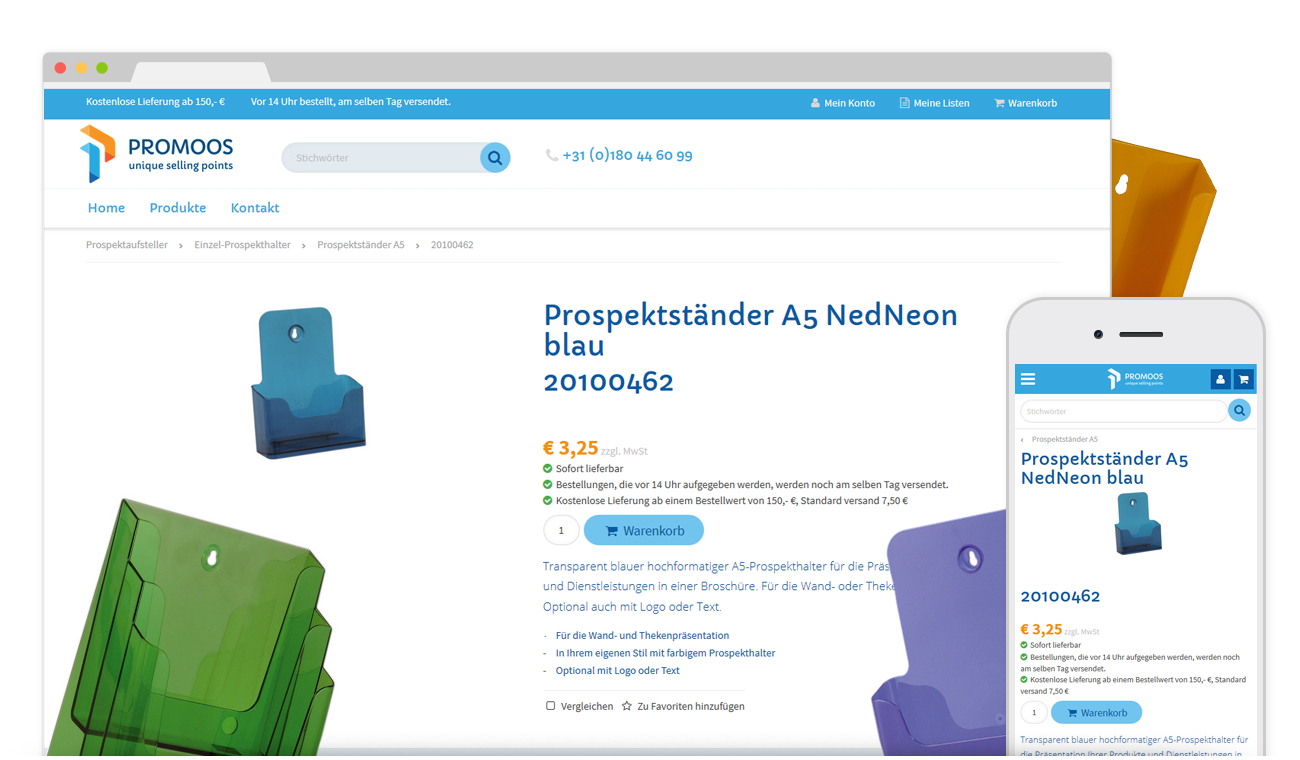Click the desktop Warenkorb add-to-cart button
The width and height of the screenshot is (1300, 760).
[644, 531]
